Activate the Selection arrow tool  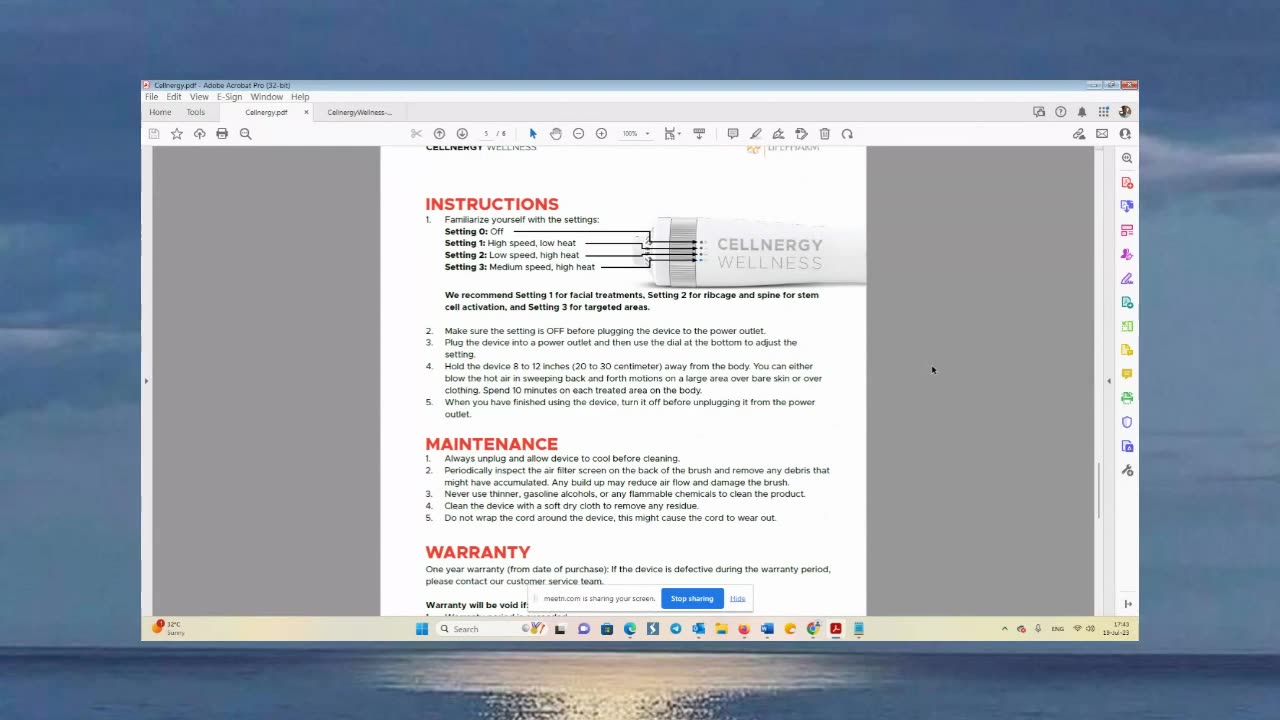[x=533, y=134]
